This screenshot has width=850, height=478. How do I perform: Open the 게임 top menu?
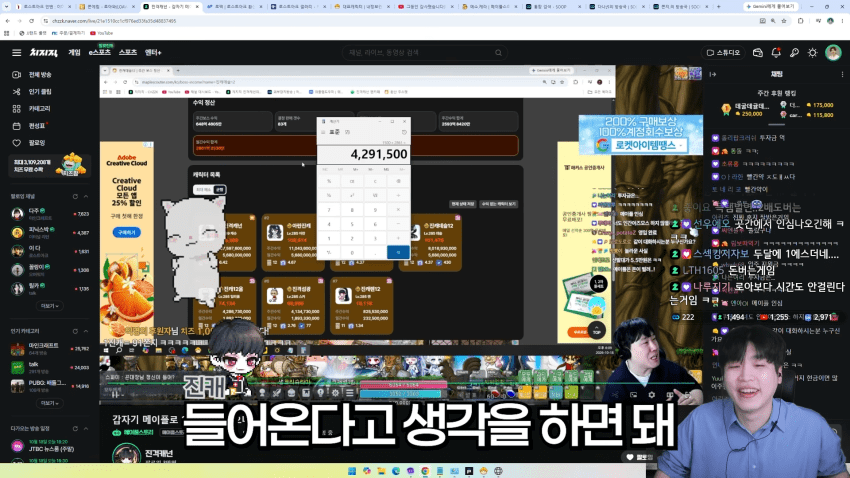click(x=74, y=53)
